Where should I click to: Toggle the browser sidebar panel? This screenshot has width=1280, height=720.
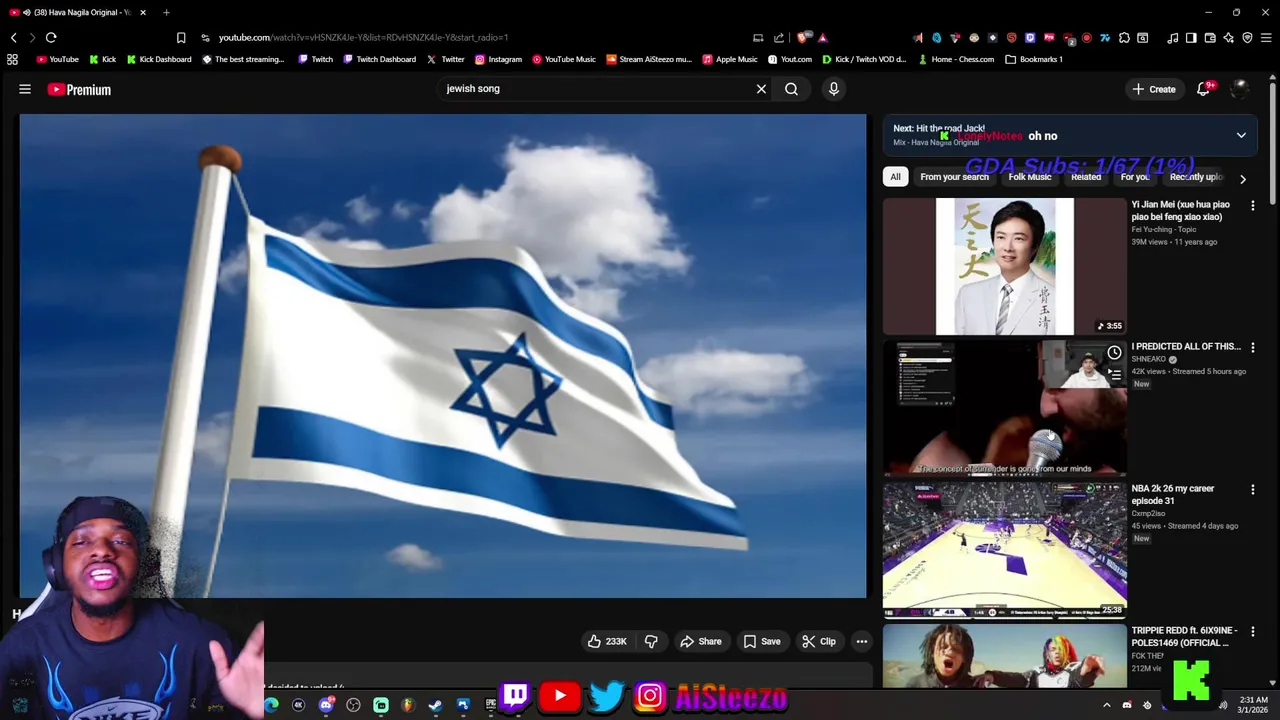1191,38
